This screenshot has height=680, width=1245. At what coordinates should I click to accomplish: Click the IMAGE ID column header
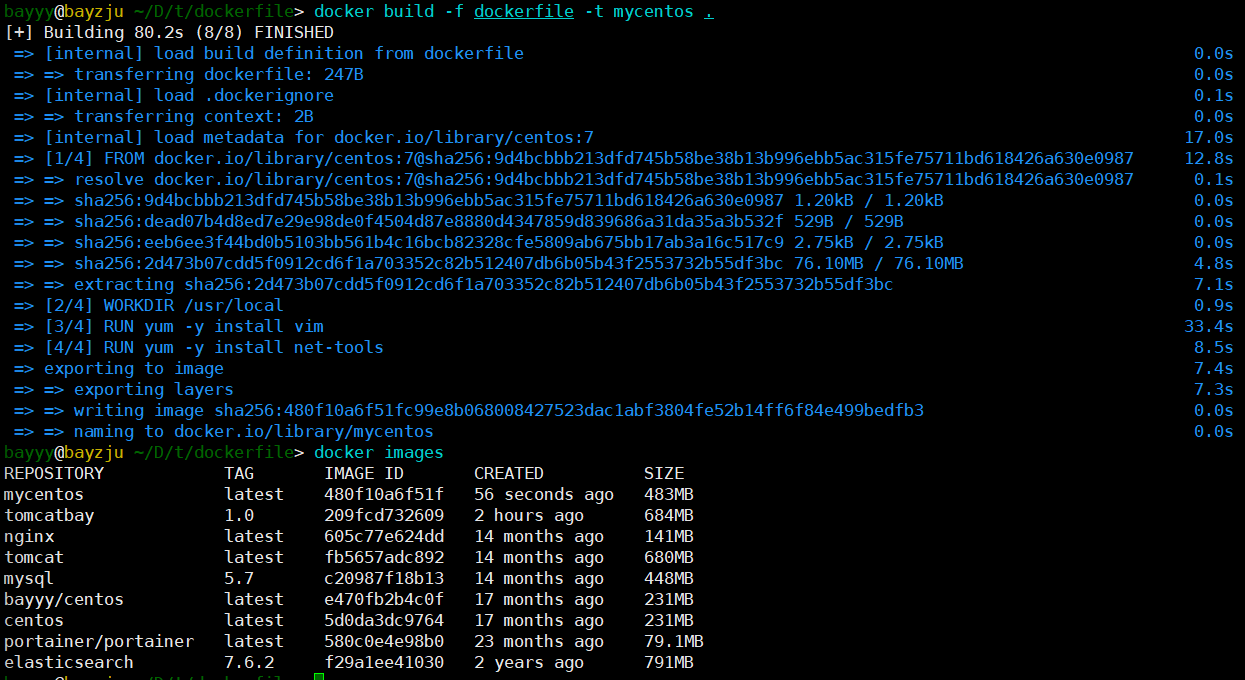click(364, 473)
